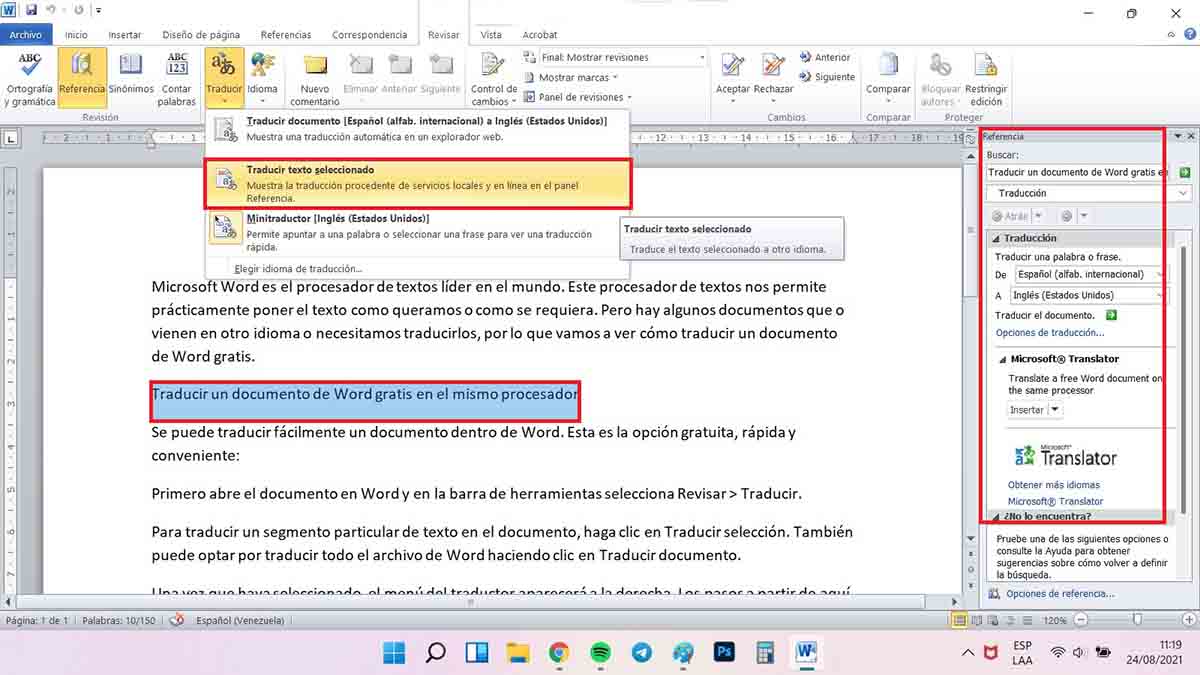Switch to Diseño de página tab
This screenshot has width=1200, height=675.
tap(201, 34)
